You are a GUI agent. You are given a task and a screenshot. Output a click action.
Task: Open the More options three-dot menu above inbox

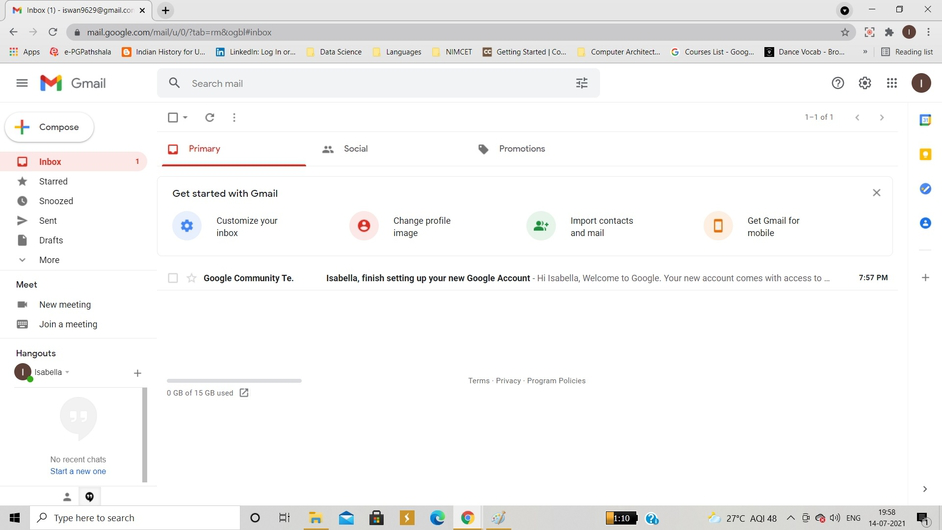tap(234, 117)
